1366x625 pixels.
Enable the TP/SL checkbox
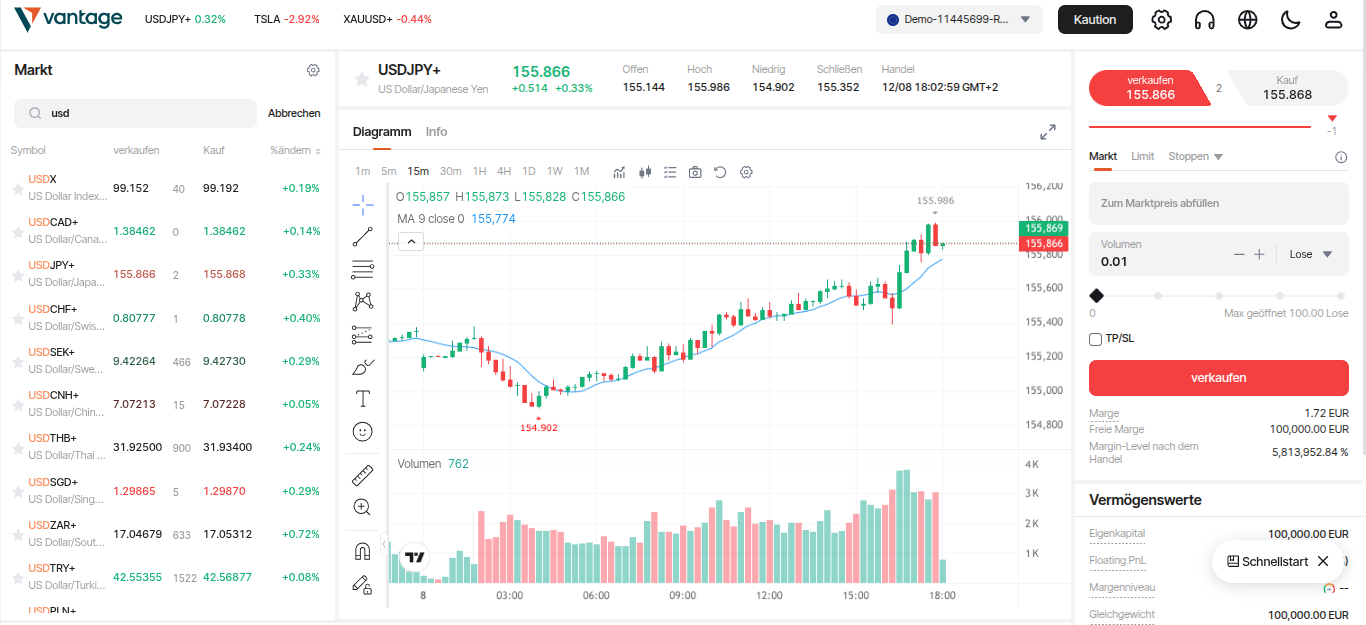click(x=1095, y=338)
